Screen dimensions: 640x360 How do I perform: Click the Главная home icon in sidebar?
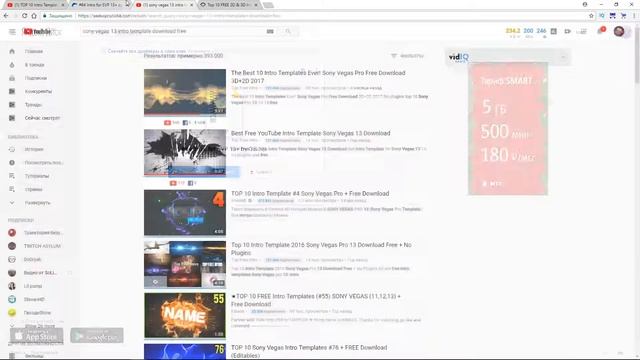click(12, 51)
